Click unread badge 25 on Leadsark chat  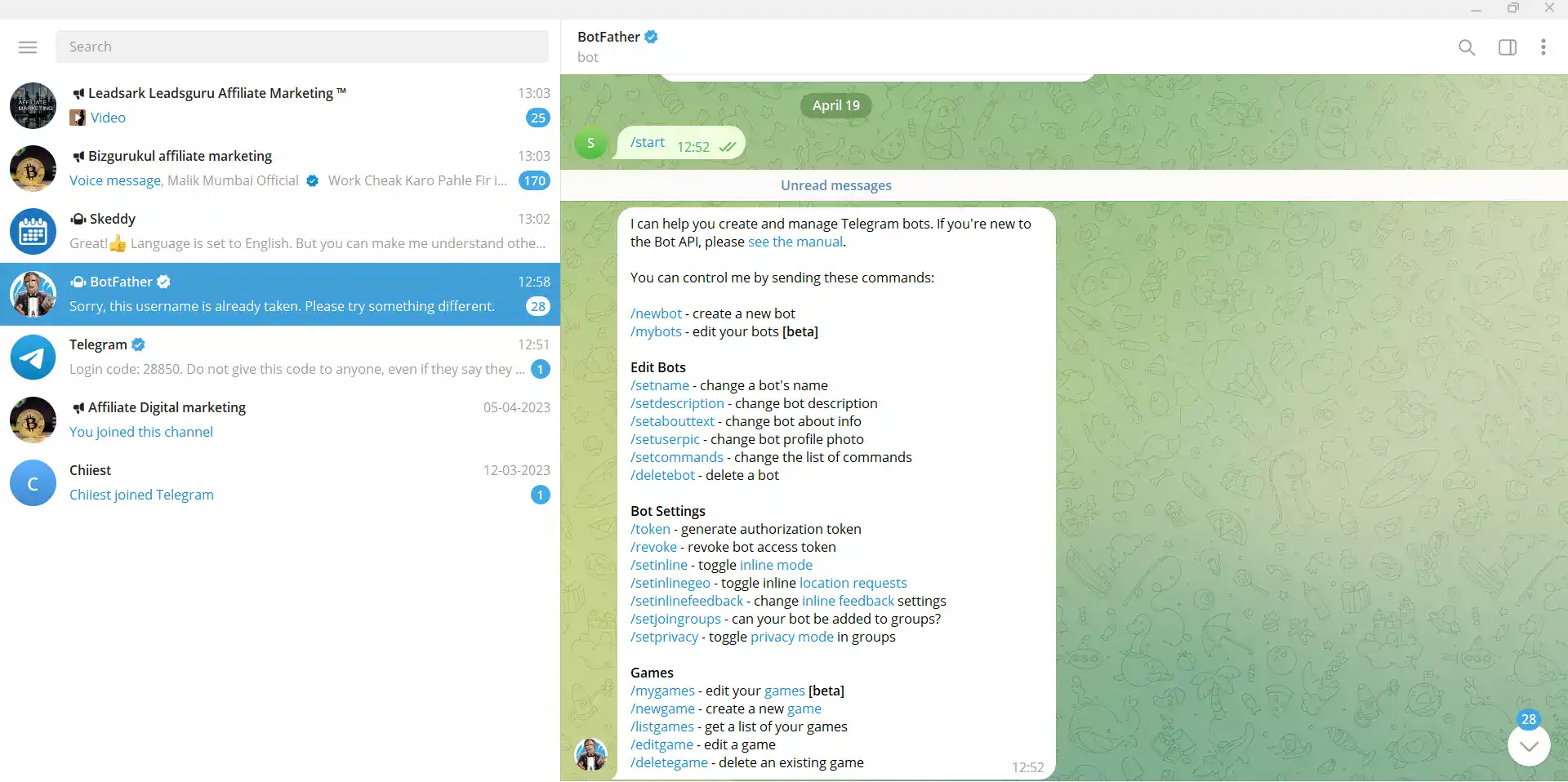[537, 118]
